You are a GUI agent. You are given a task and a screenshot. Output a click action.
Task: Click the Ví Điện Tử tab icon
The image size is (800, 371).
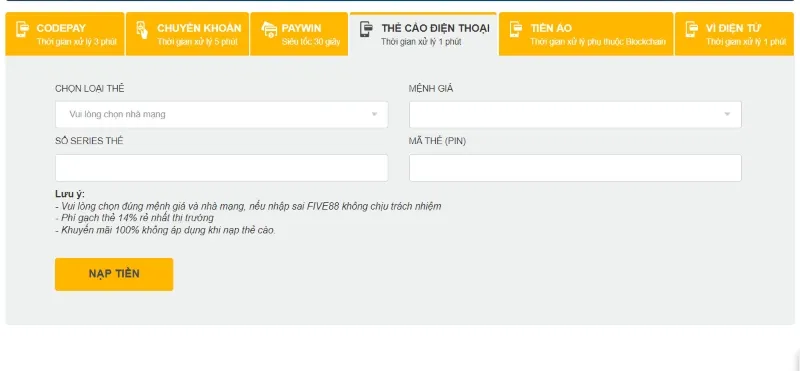[x=691, y=29]
